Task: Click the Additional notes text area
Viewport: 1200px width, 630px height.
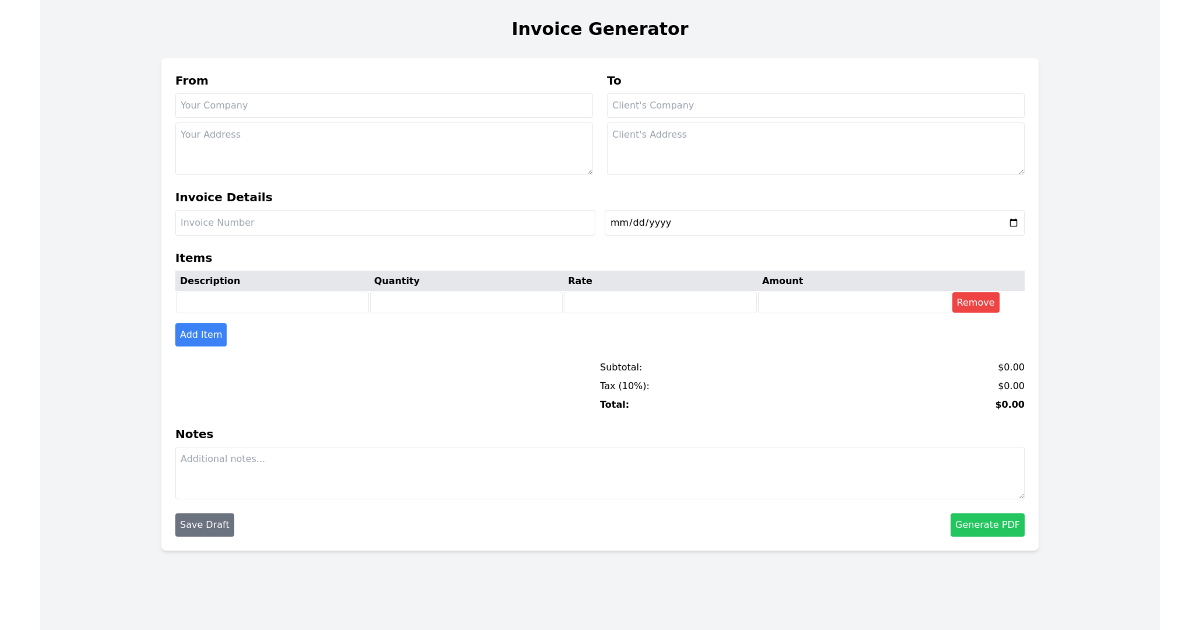Action: 600,472
